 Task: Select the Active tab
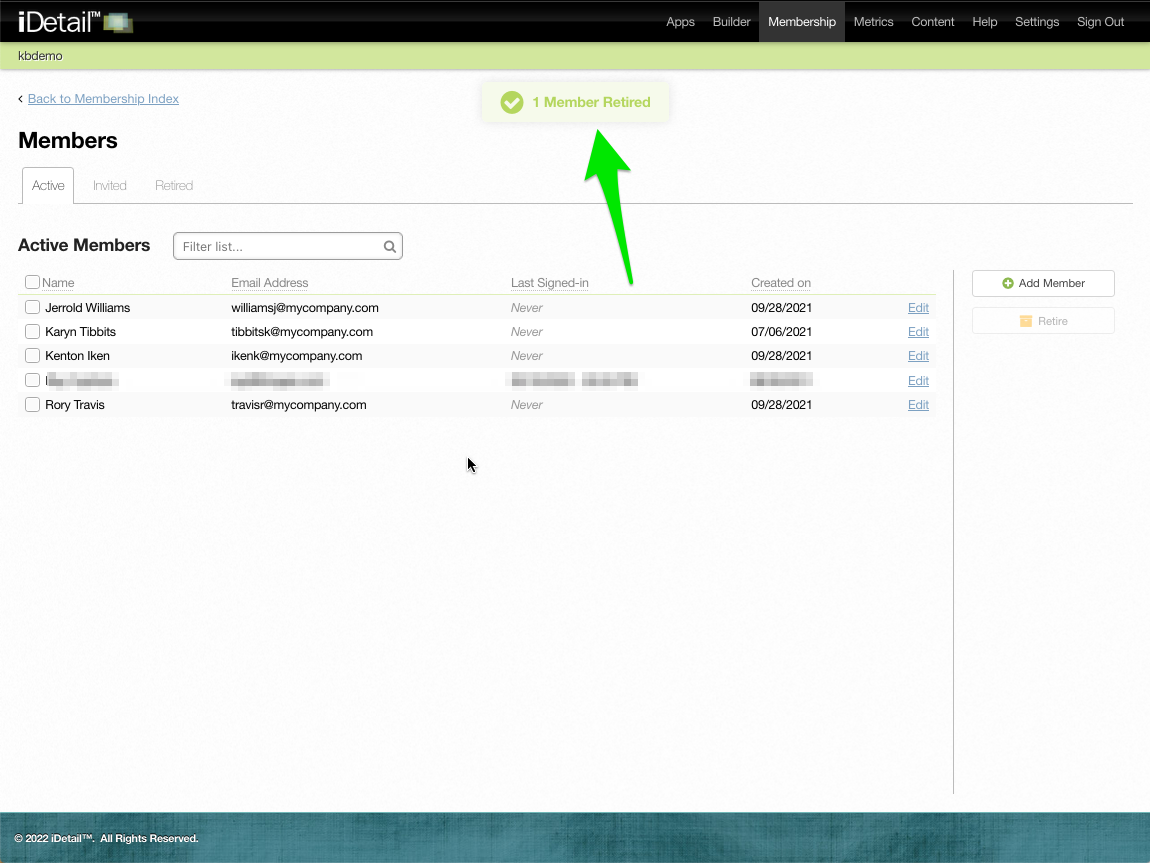coord(48,186)
